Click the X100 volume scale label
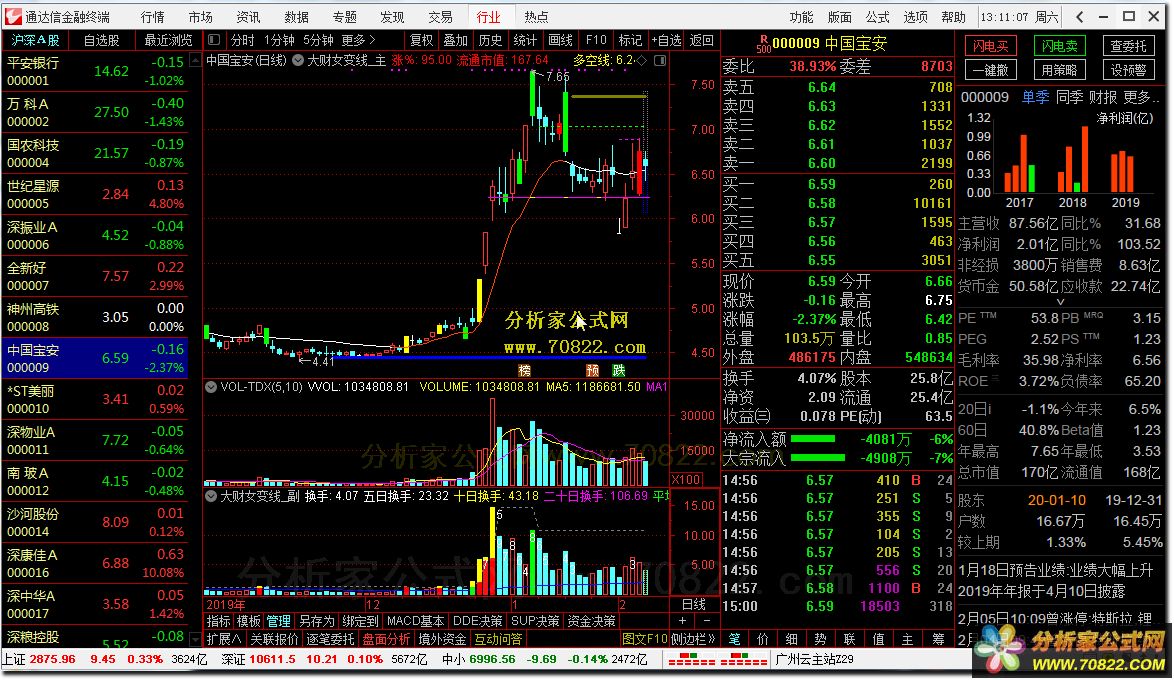This screenshot has width=1174, height=680. pyautogui.click(x=687, y=479)
